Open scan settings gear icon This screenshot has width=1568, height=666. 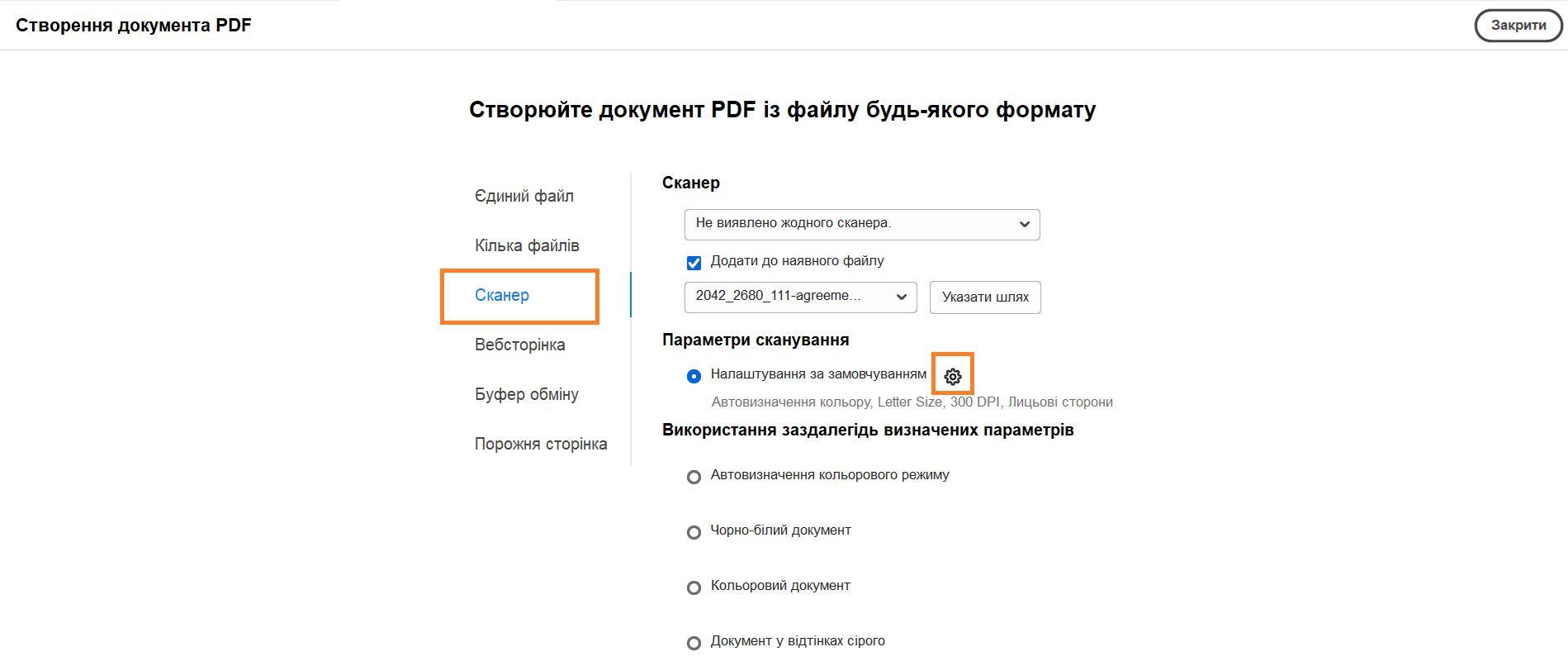coord(953,376)
